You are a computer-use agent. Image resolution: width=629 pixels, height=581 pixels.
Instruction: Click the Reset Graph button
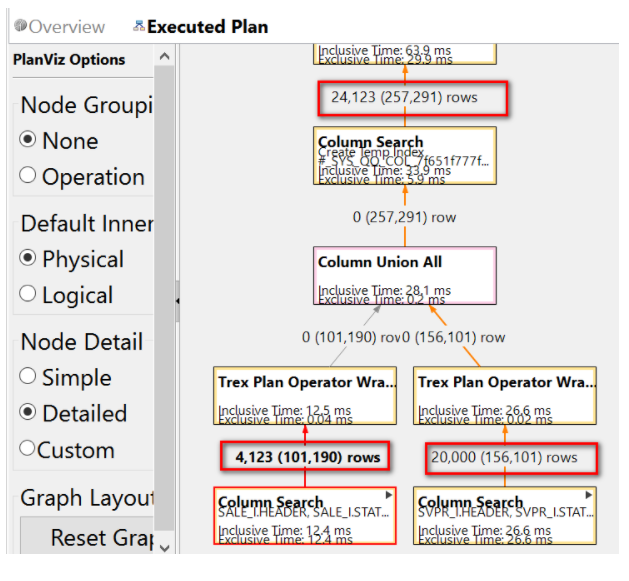point(87,536)
